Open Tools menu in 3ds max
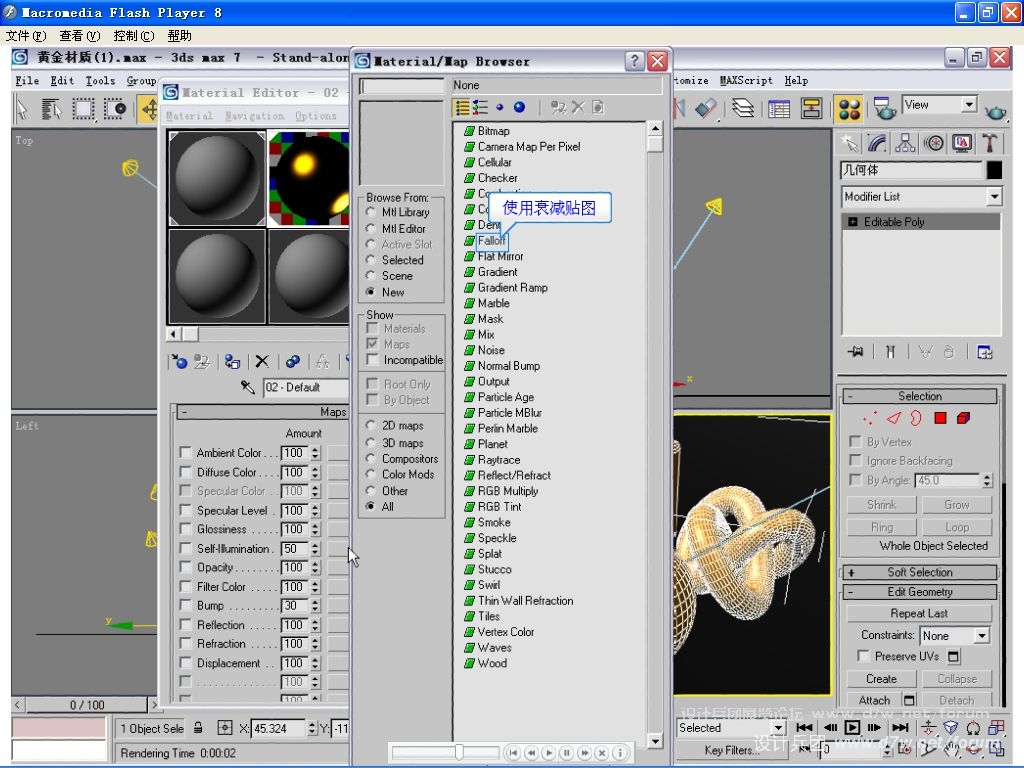 point(100,80)
